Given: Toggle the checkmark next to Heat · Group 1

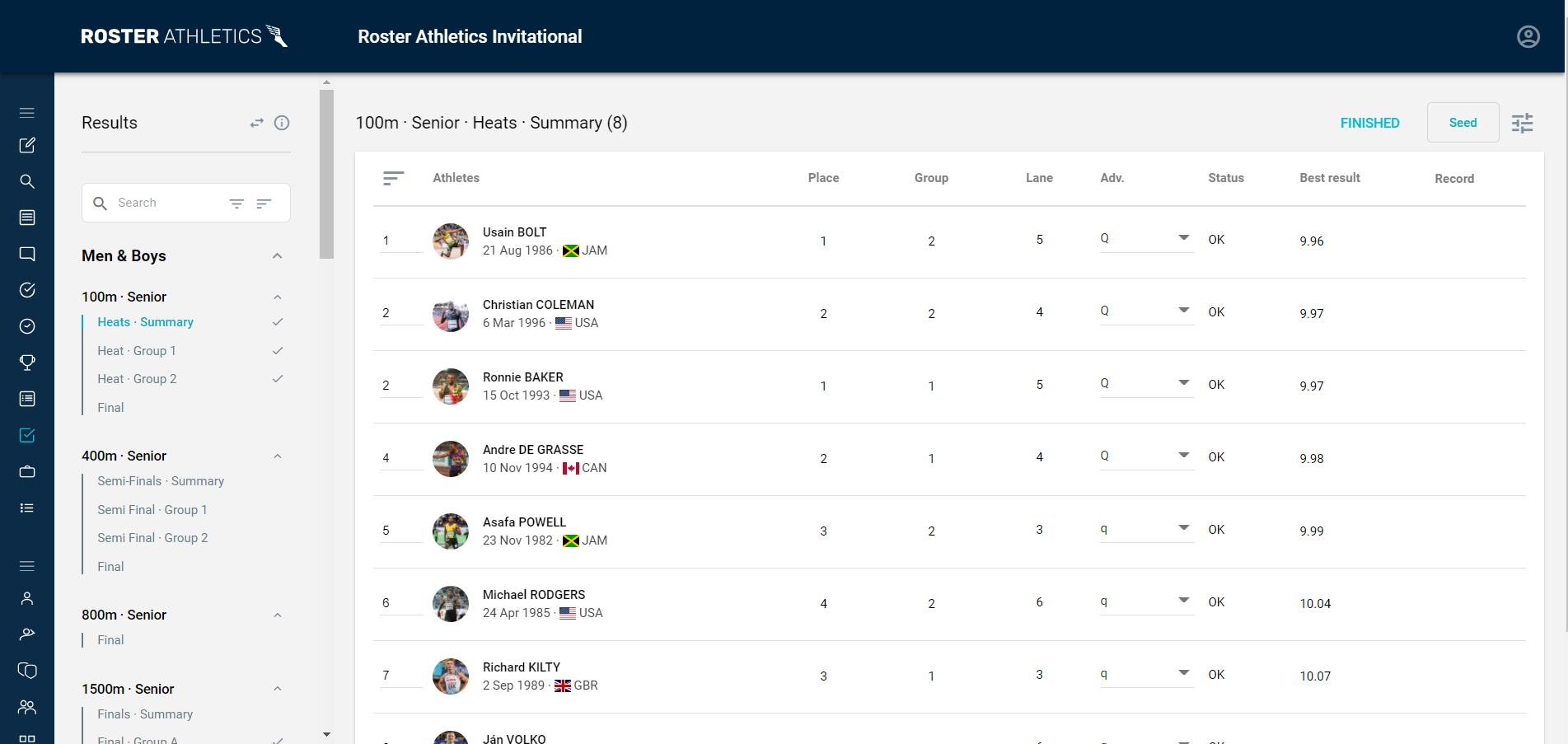Looking at the screenshot, I should (278, 350).
